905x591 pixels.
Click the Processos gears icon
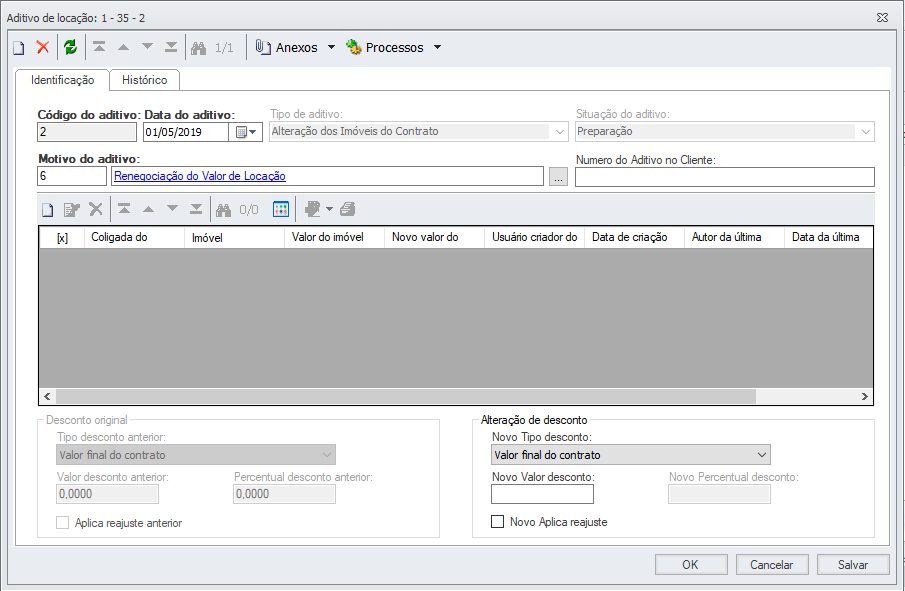353,47
